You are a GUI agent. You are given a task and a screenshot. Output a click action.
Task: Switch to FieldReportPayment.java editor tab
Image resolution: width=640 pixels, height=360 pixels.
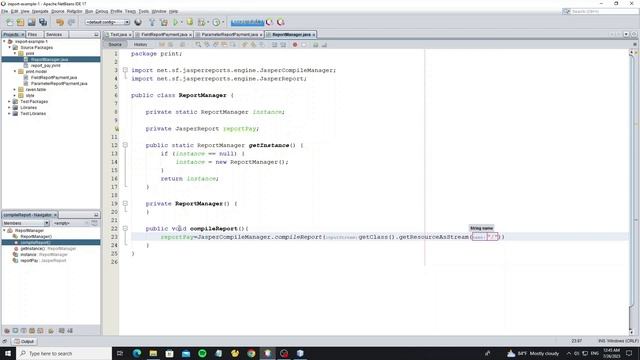[164, 35]
